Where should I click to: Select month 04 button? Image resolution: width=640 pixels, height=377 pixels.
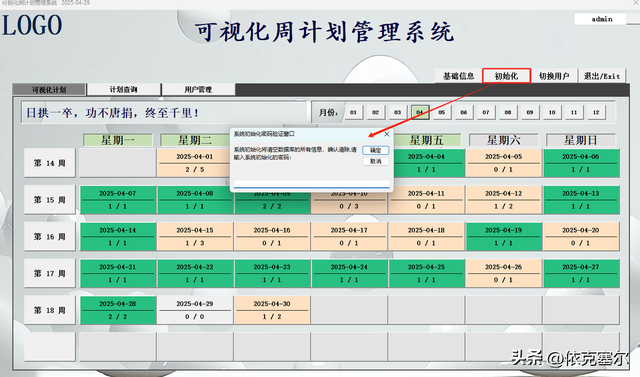click(x=420, y=112)
